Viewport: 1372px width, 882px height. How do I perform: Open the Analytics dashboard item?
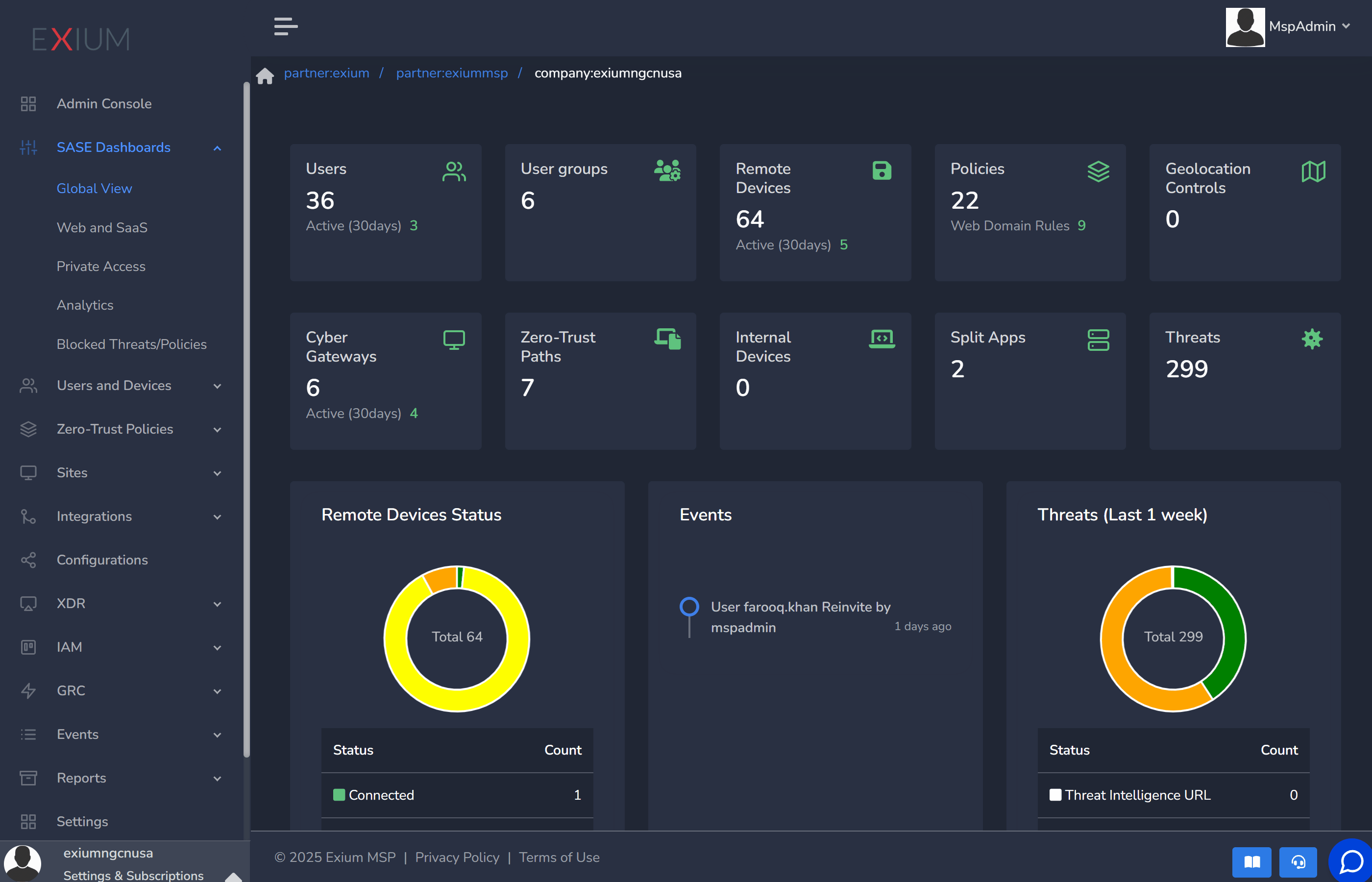[85, 305]
